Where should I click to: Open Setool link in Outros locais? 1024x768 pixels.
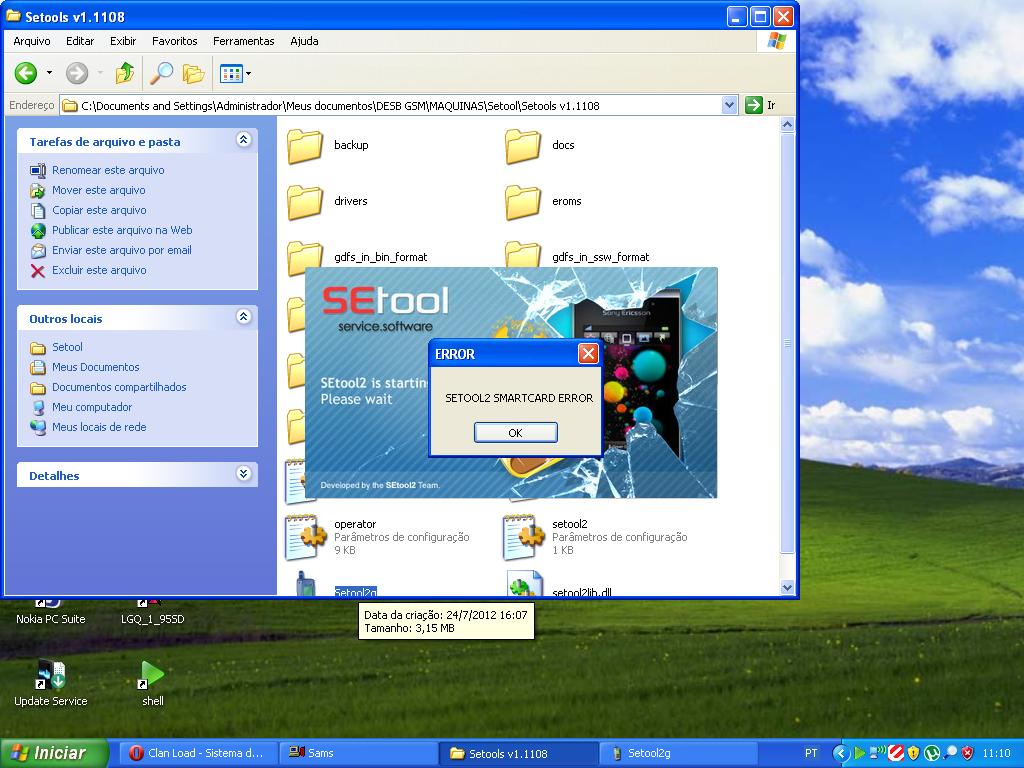[x=67, y=347]
